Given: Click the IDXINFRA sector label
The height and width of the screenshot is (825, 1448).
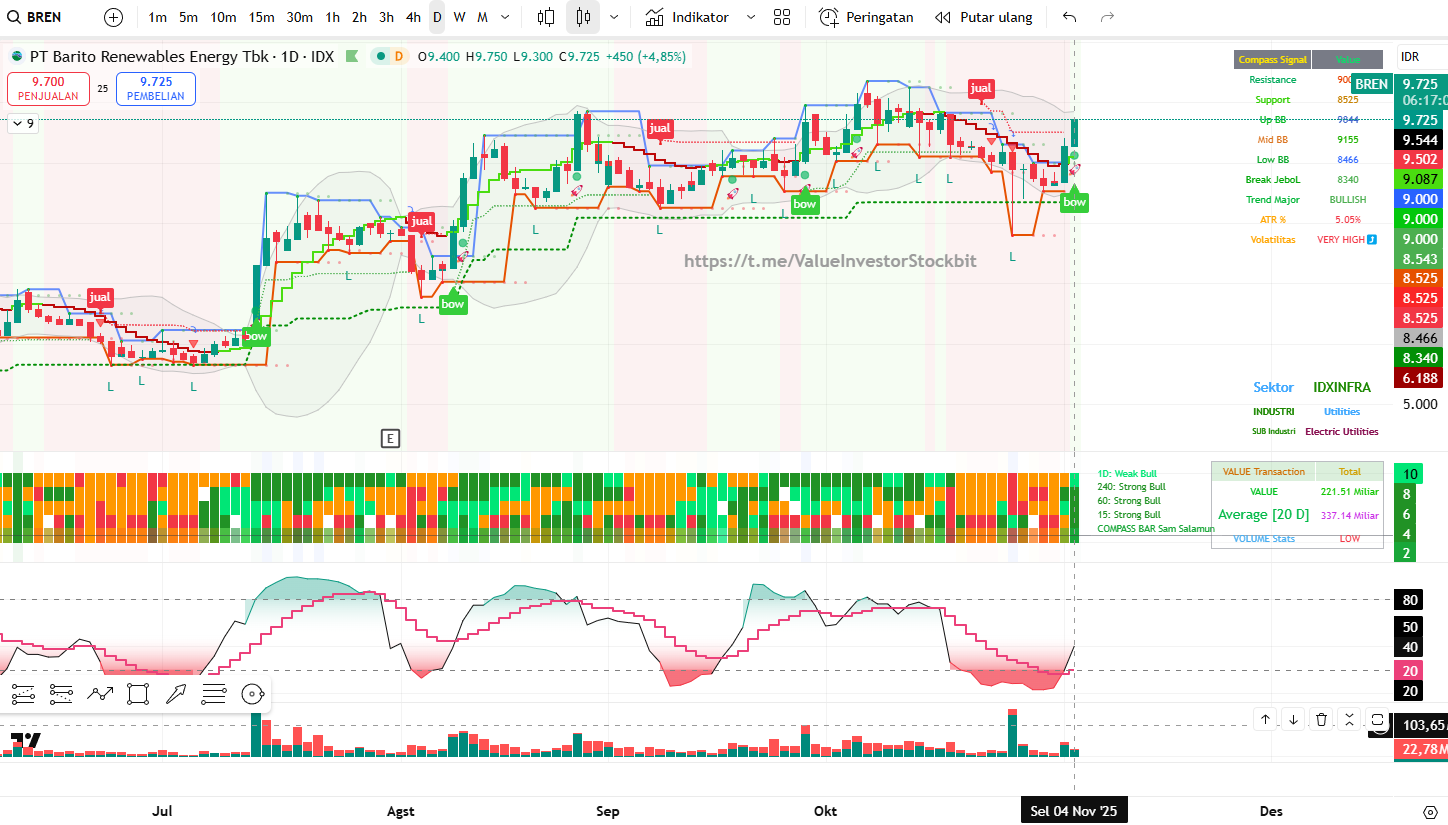Looking at the screenshot, I should (1342, 387).
